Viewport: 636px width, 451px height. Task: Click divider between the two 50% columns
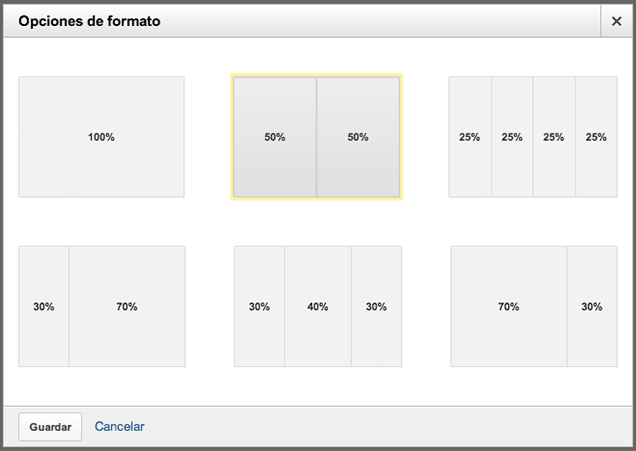(316, 137)
